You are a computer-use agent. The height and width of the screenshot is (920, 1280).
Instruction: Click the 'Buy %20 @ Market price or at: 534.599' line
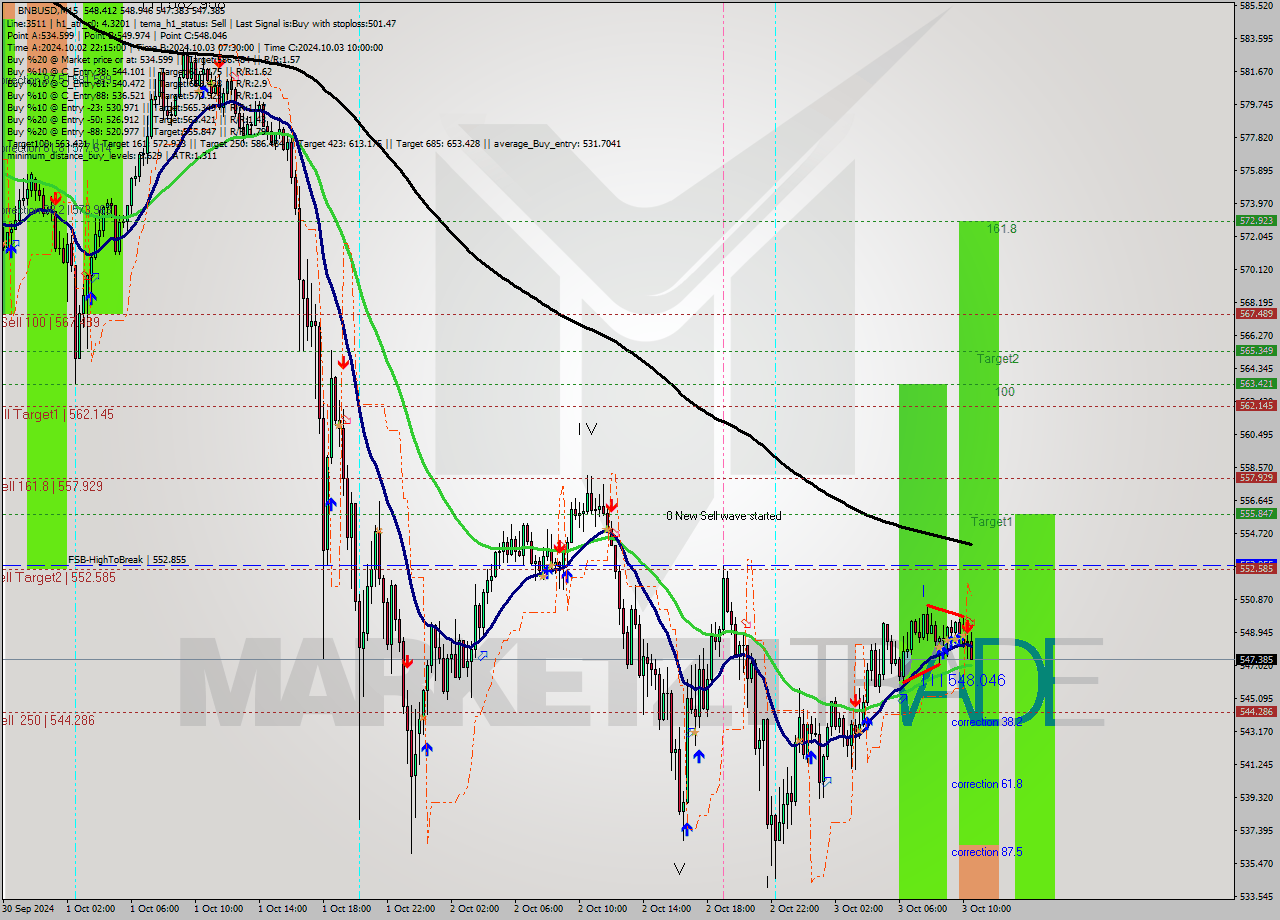(90, 59)
